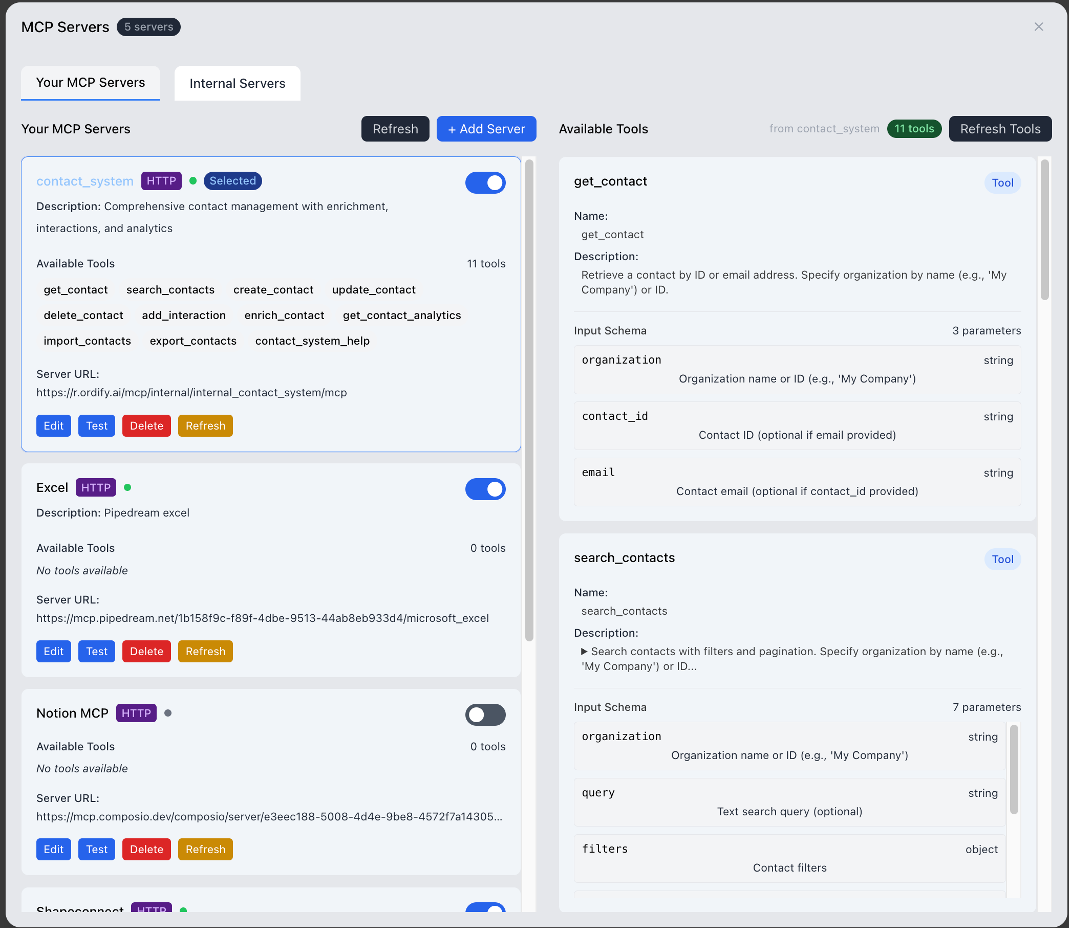Click the Tool badge on the search_contacts card

click(x=1002, y=559)
